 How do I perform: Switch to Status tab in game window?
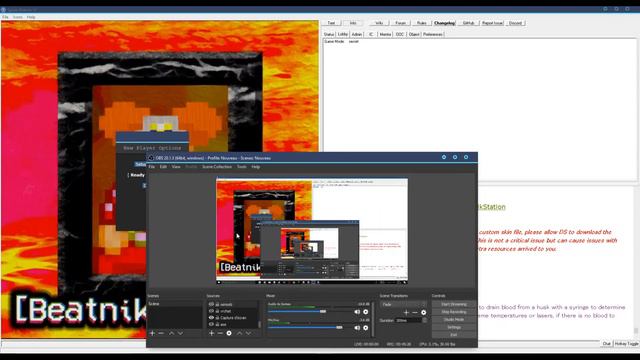[329, 34]
